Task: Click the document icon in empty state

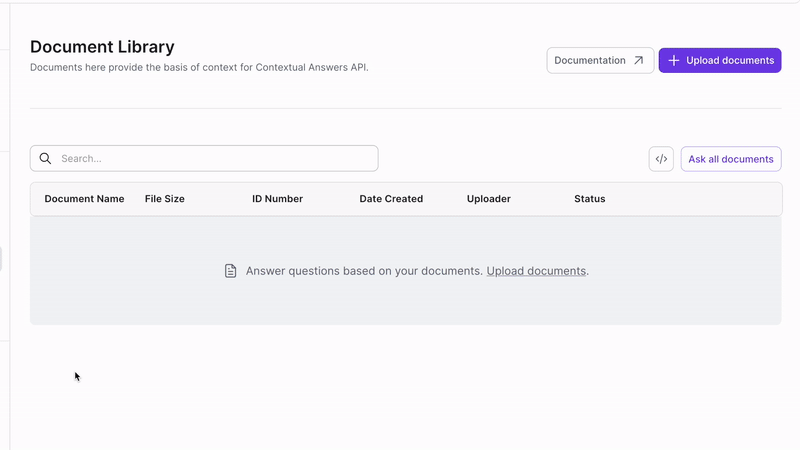Action: (x=231, y=271)
